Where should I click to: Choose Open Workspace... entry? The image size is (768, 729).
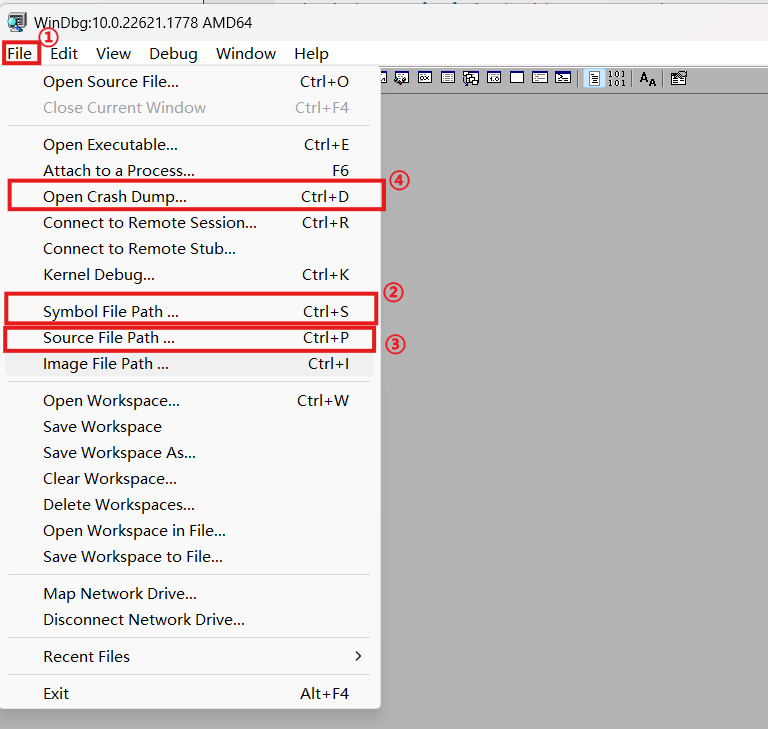190,401
